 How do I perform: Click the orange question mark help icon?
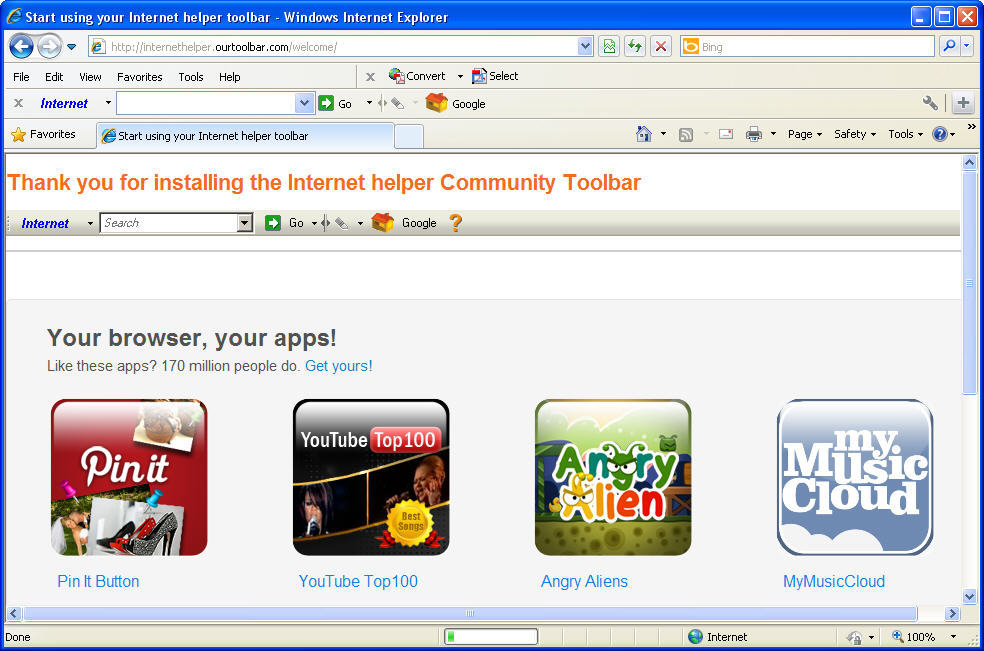click(x=456, y=223)
